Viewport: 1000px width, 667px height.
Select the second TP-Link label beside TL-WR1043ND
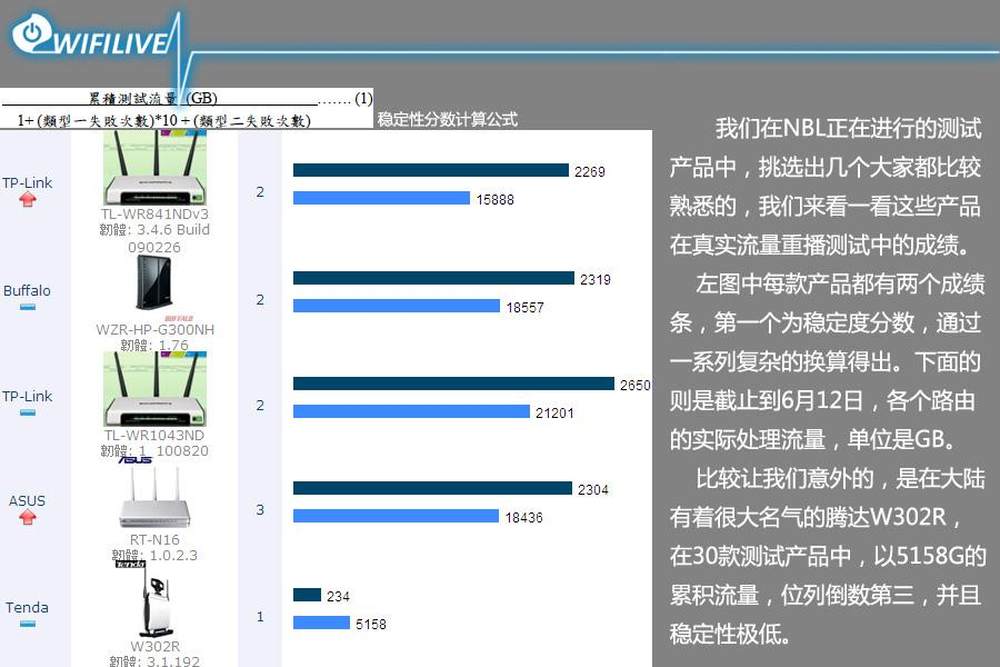coord(27,396)
